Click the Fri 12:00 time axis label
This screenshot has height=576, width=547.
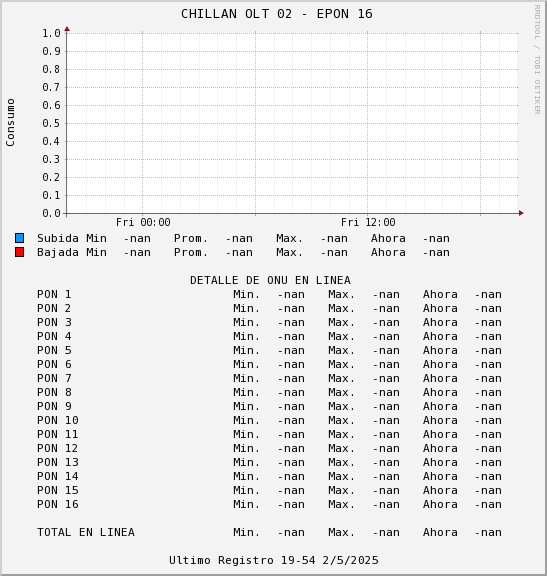point(368,222)
